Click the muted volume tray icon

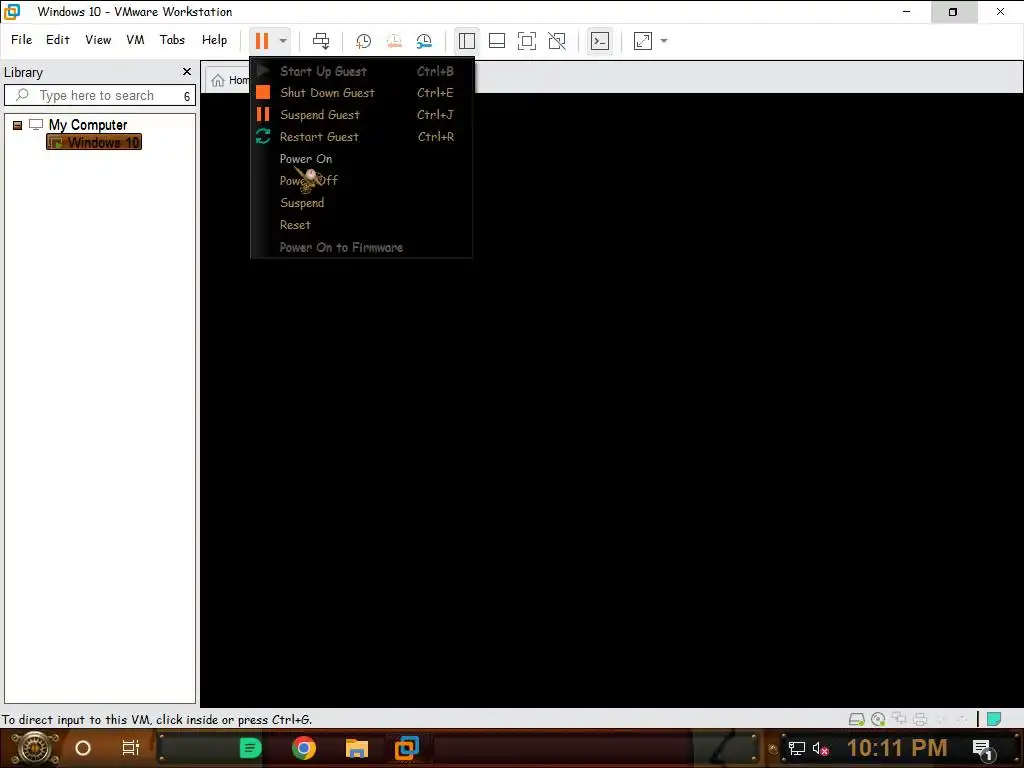pyautogui.click(x=820, y=748)
